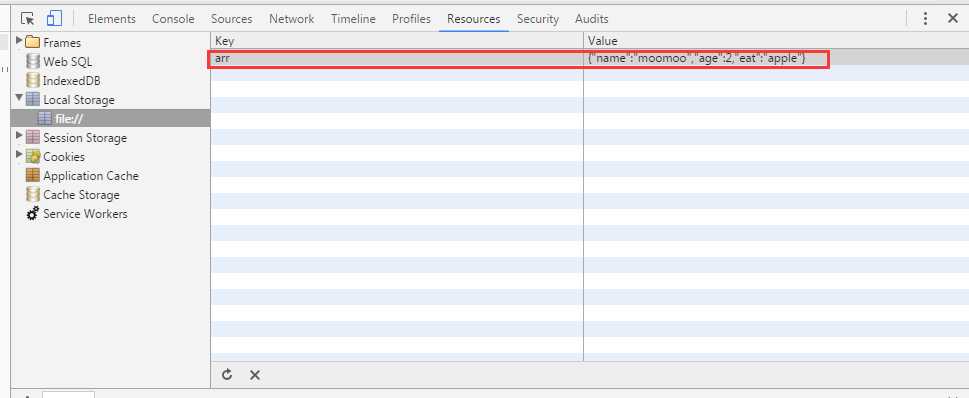Open the Network tab
969x398 pixels.
tap(292, 19)
